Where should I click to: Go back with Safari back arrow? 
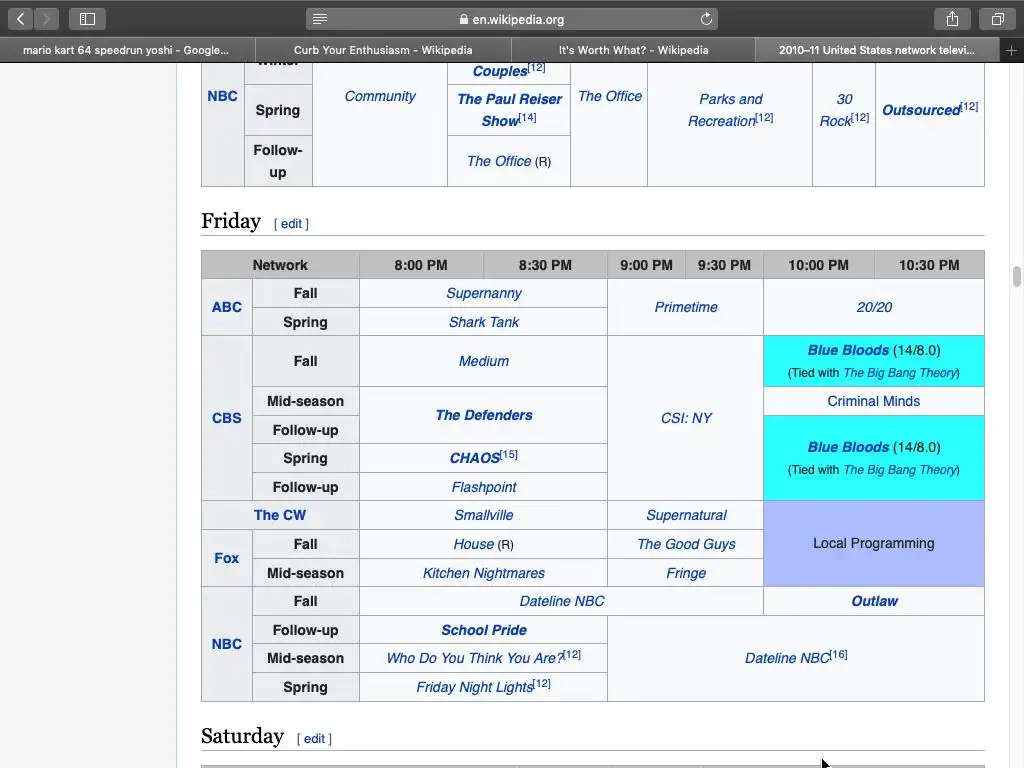point(21,19)
